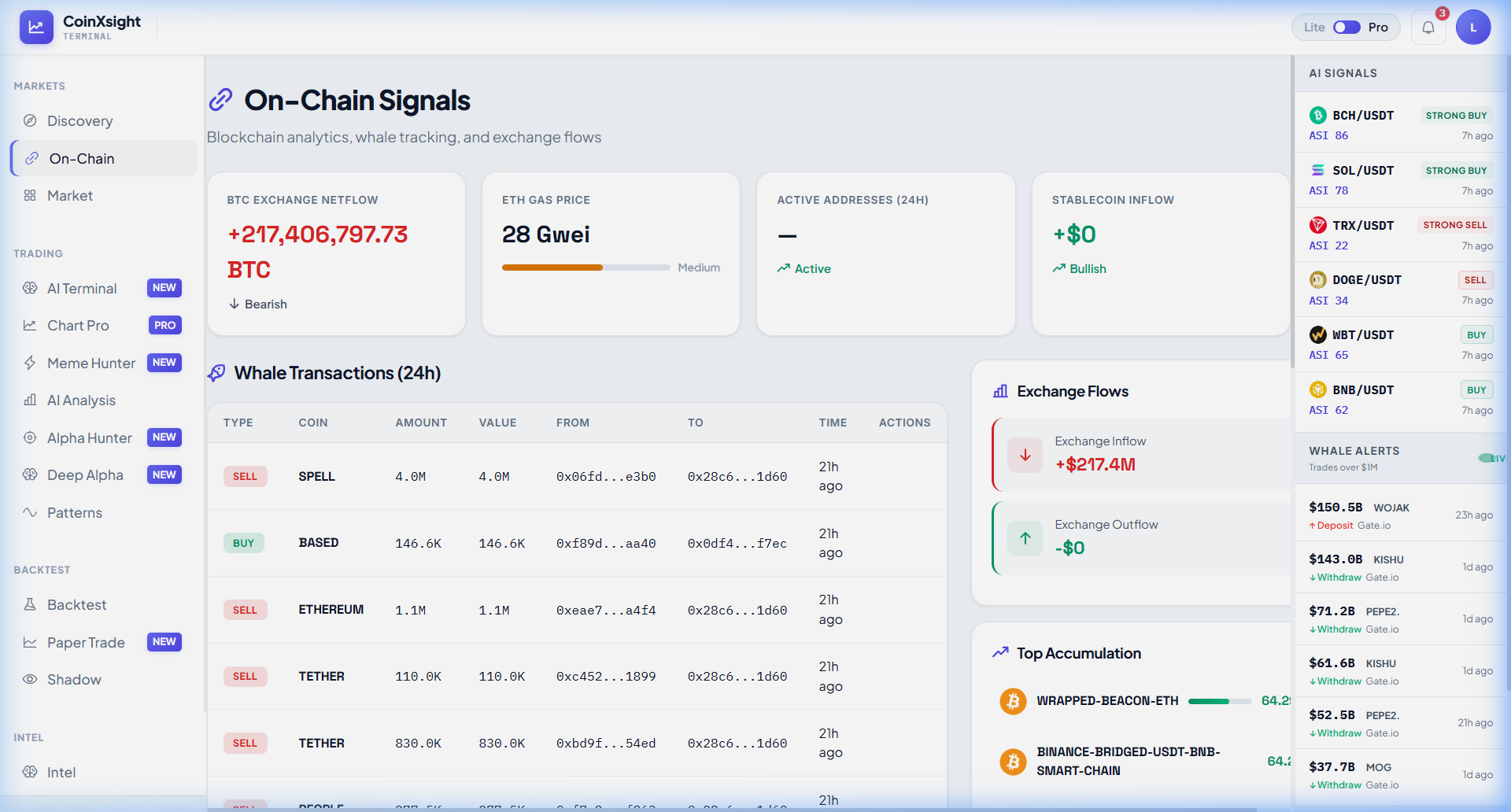Click the Paper Trade chart icon
The height and width of the screenshot is (812, 1511).
click(30, 642)
